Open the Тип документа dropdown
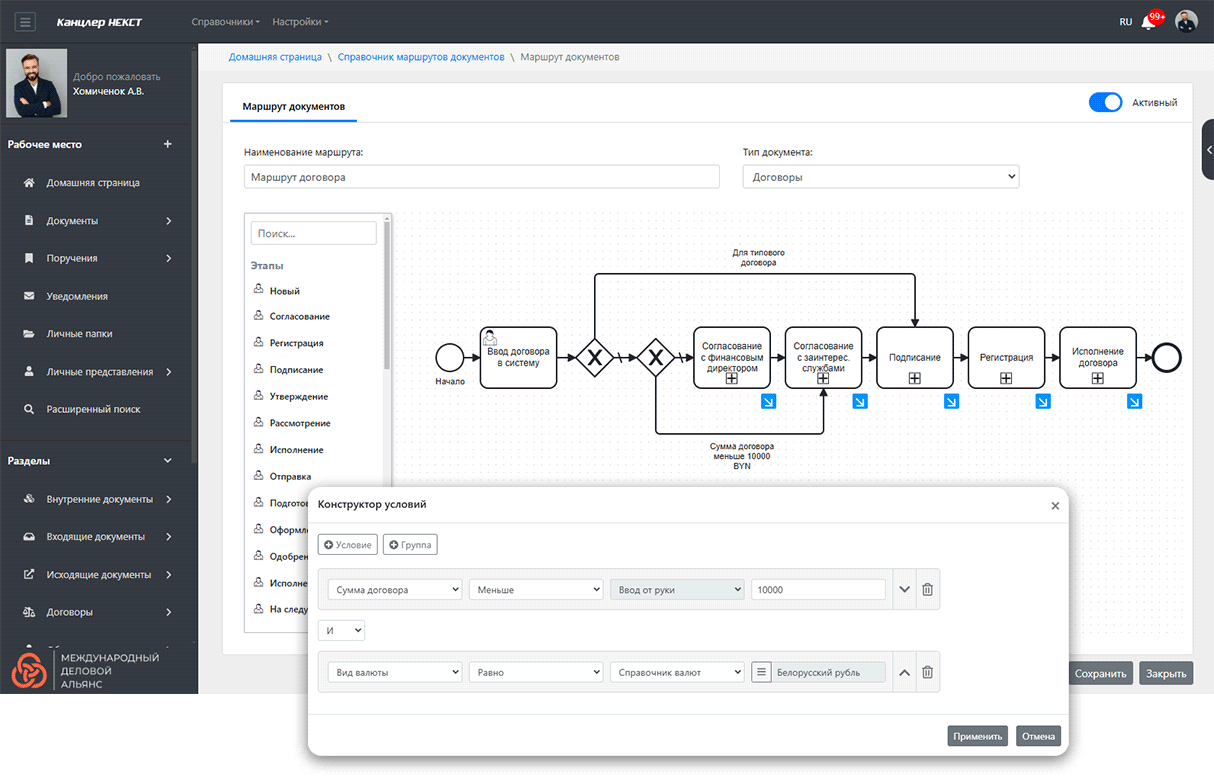This screenshot has width=1214, height=780. pos(880,177)
